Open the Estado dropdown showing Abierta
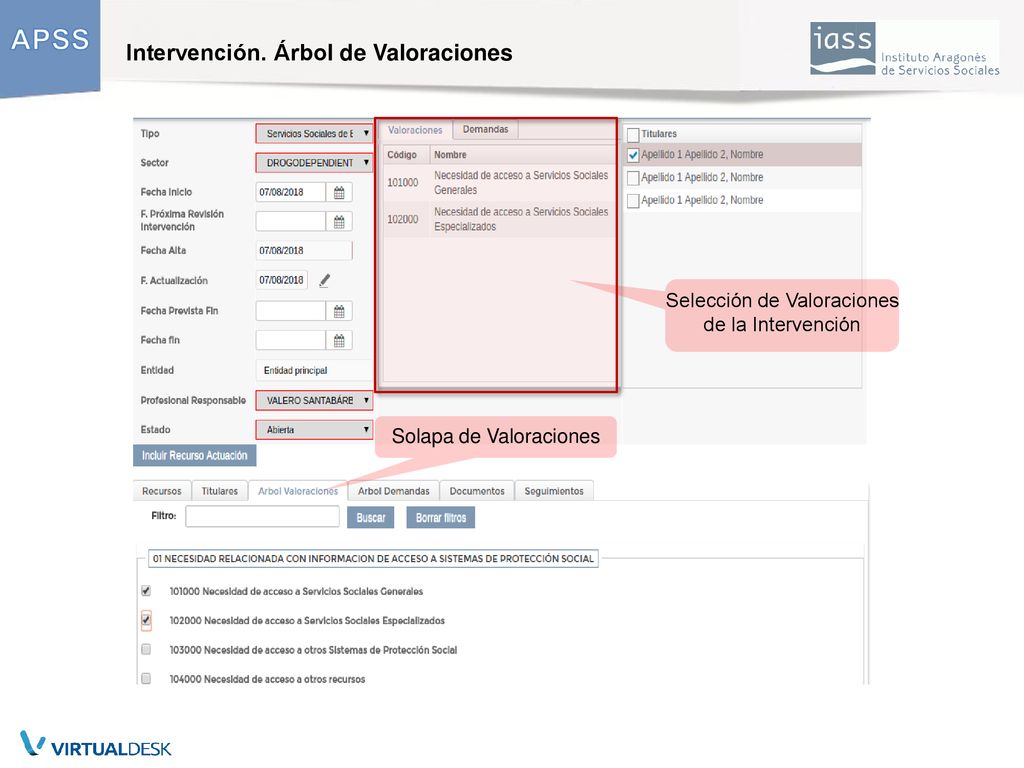1024x768 pixels. [x=314, y=430]
